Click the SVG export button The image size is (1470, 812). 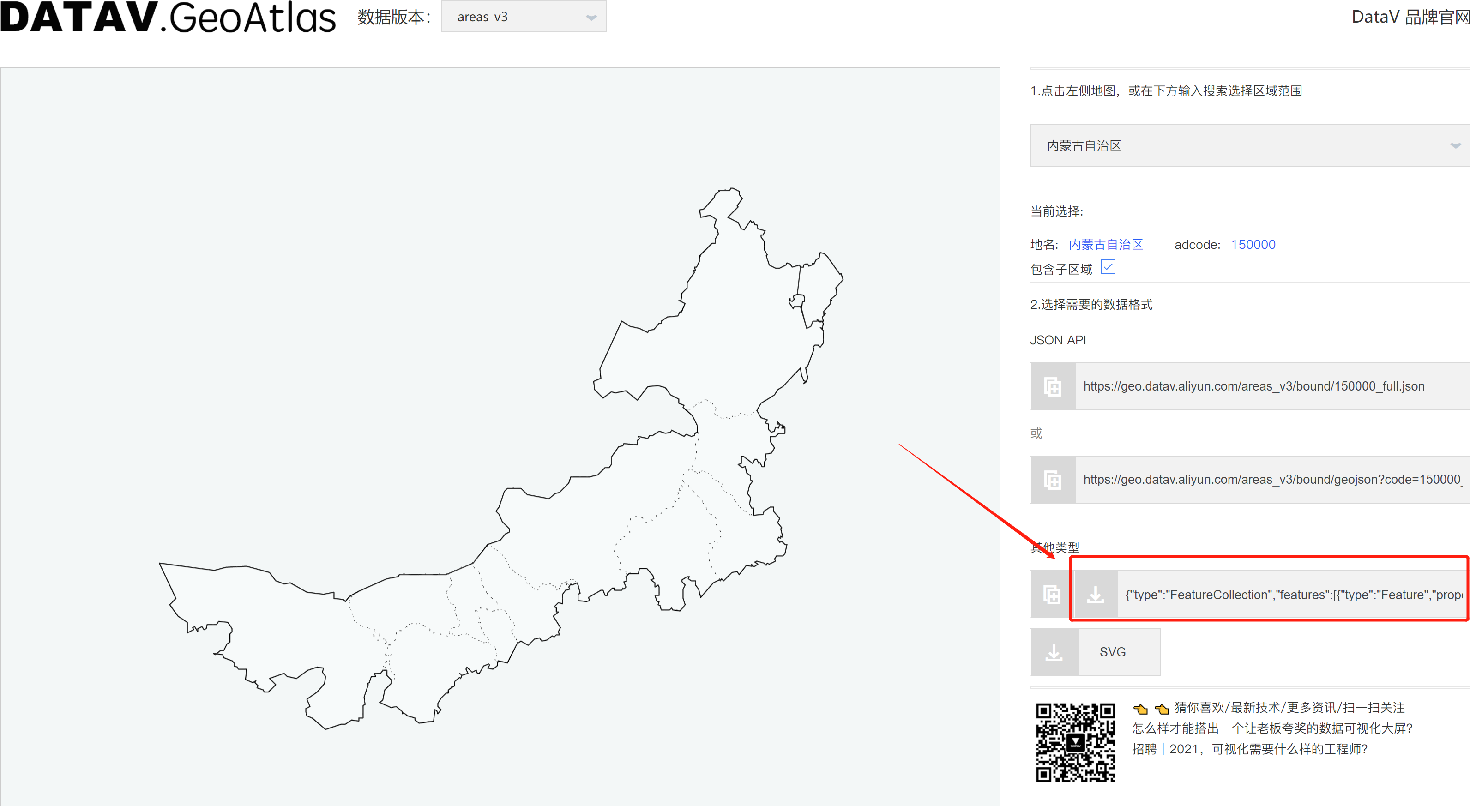(x=1113, y=652)
